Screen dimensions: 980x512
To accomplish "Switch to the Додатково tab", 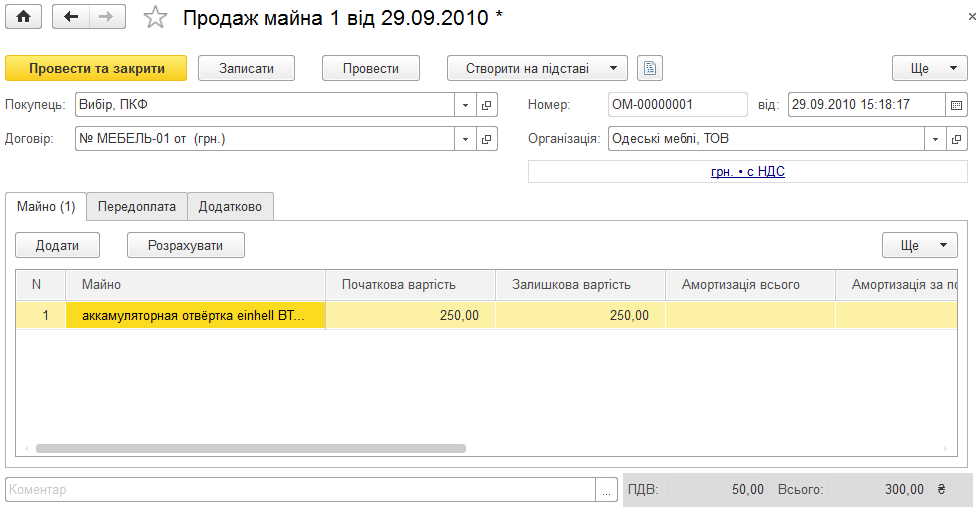I will [x=230, y=206].
